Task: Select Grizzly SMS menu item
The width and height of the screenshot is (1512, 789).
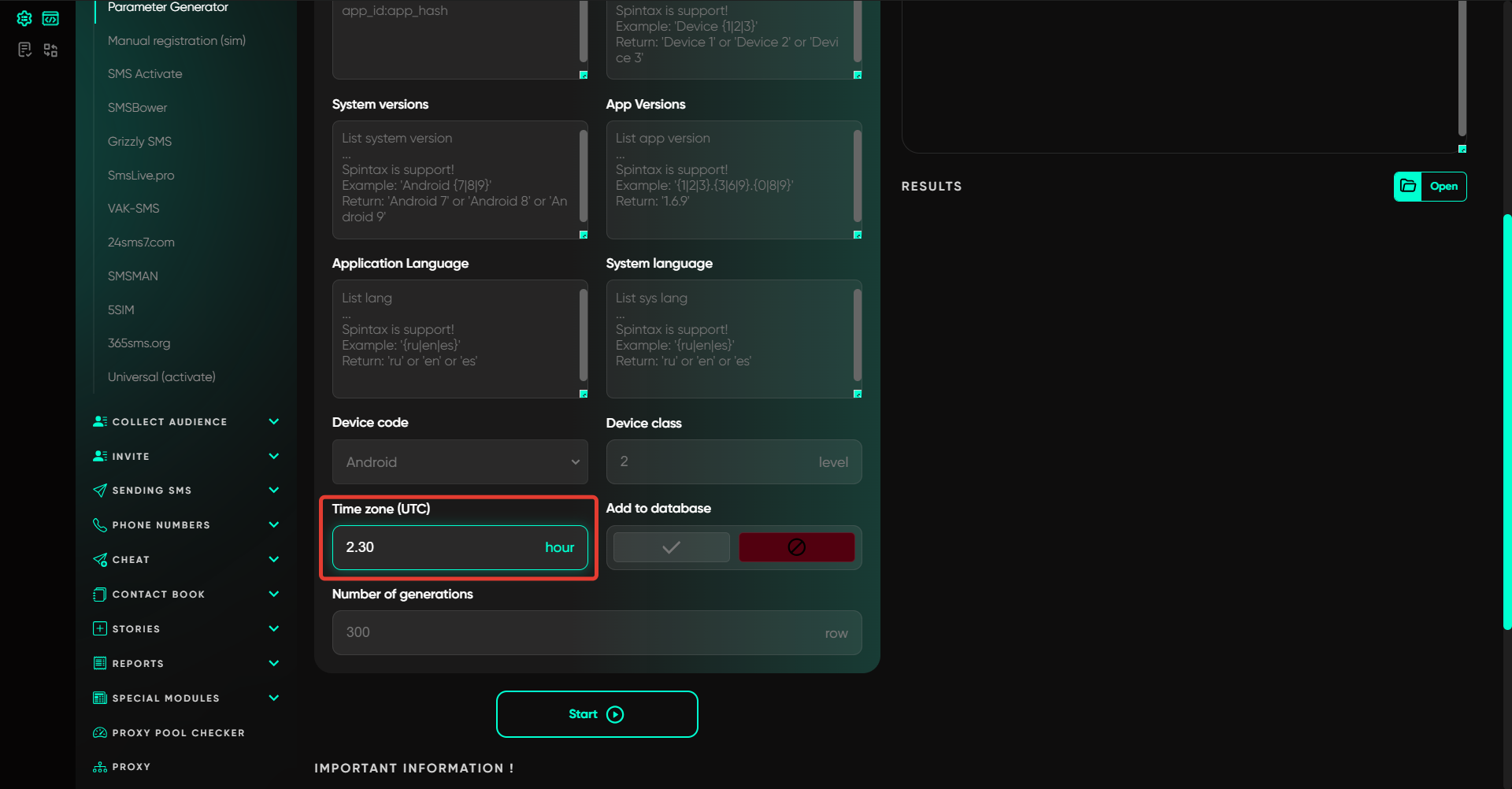Action: click(139, 142)
